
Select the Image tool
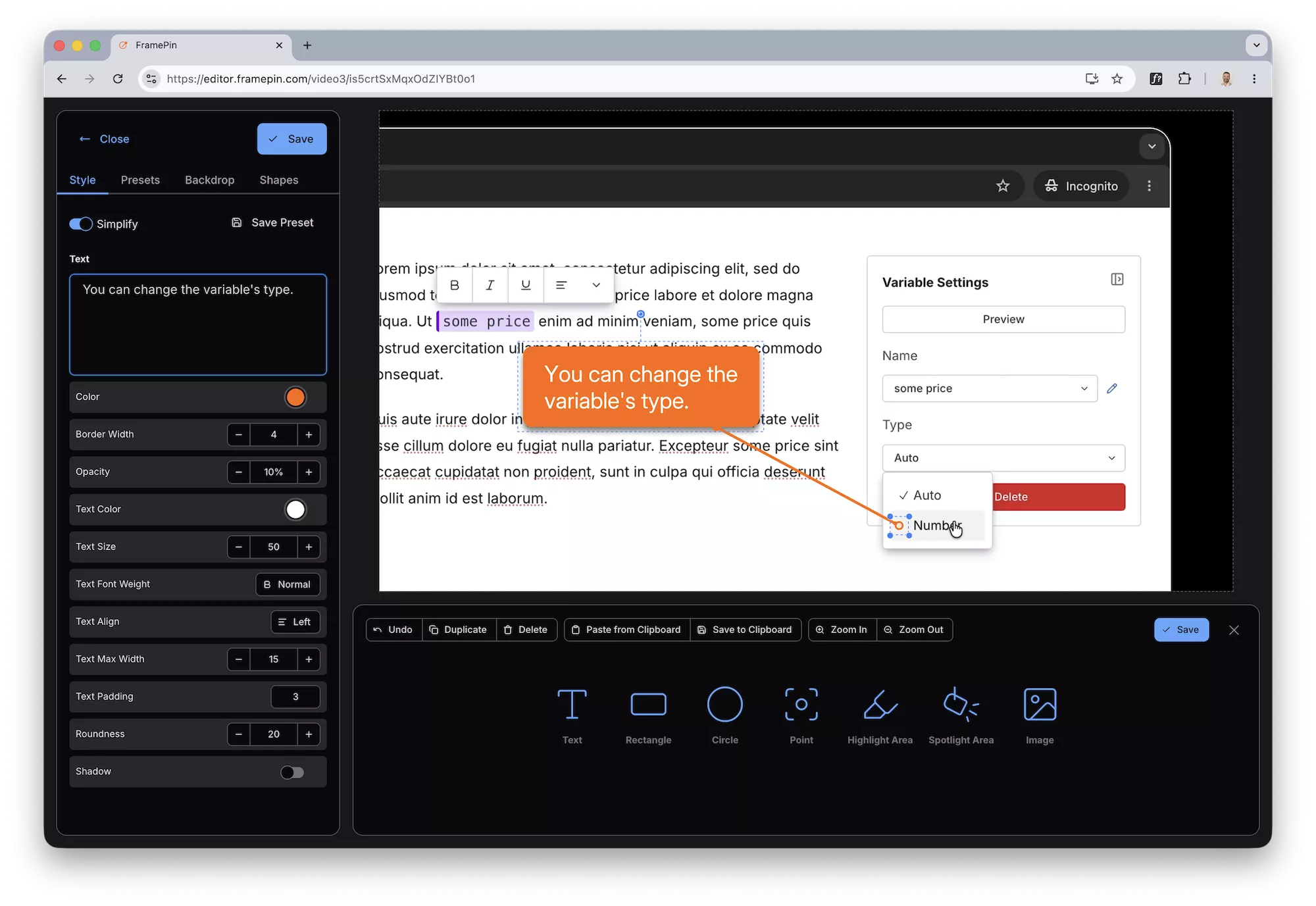tap(1040, 716)
